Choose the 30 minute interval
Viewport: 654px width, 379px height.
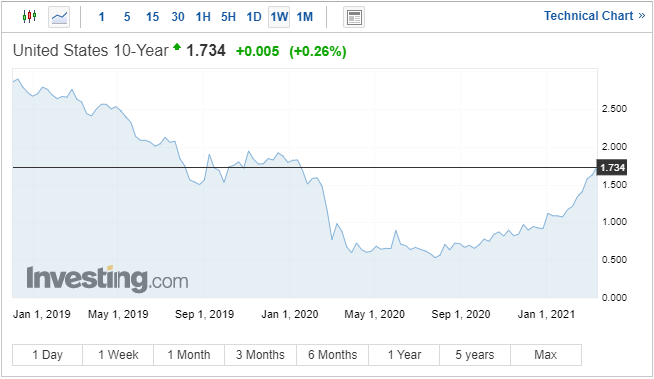click(178, 17)
